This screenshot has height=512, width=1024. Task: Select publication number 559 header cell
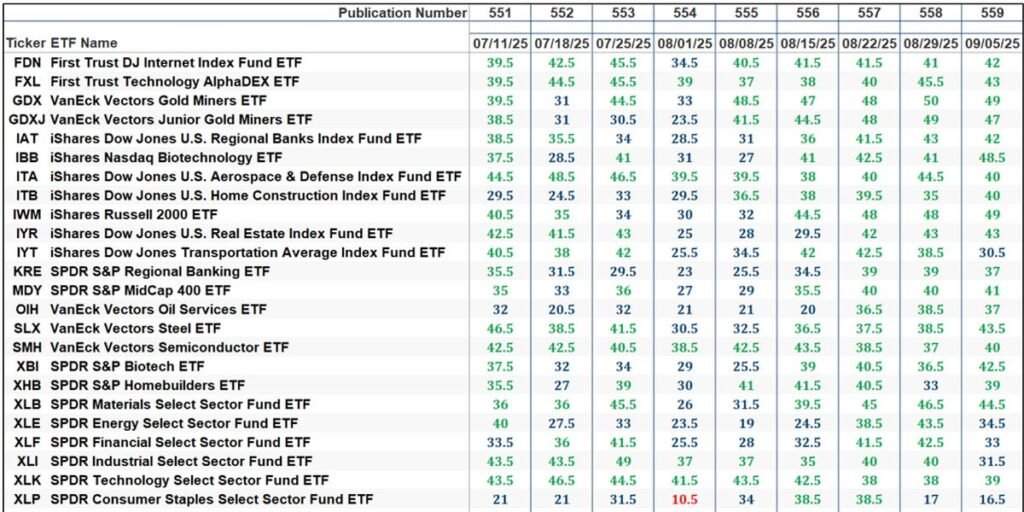pos(990,13)
